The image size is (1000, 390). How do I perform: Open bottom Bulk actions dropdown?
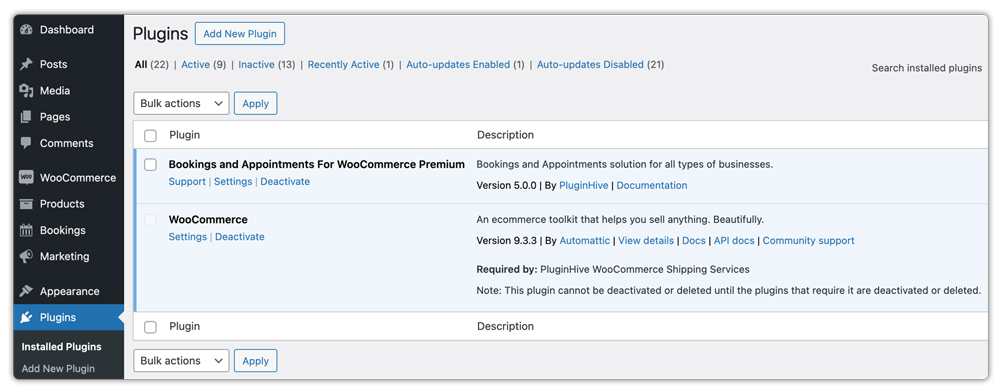[181, 361]
